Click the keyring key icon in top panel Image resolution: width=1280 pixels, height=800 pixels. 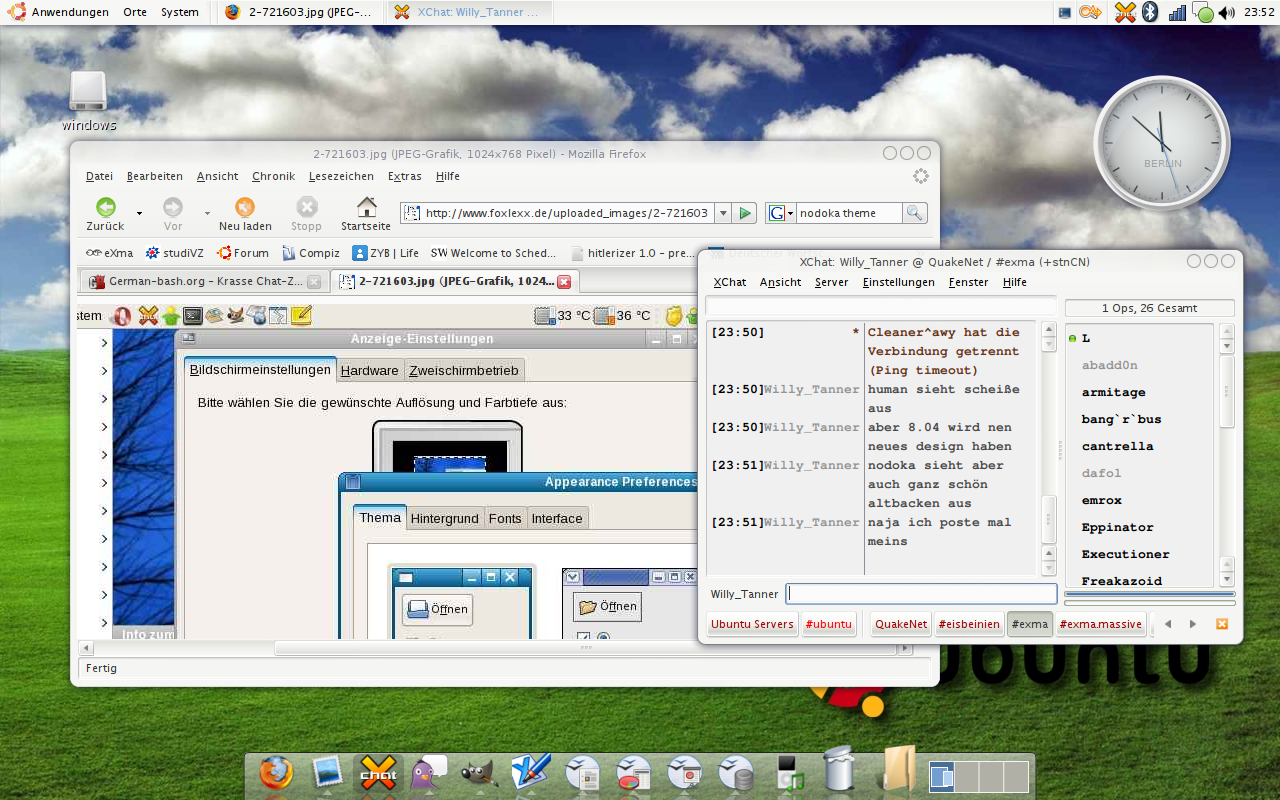click(1090, 12)
